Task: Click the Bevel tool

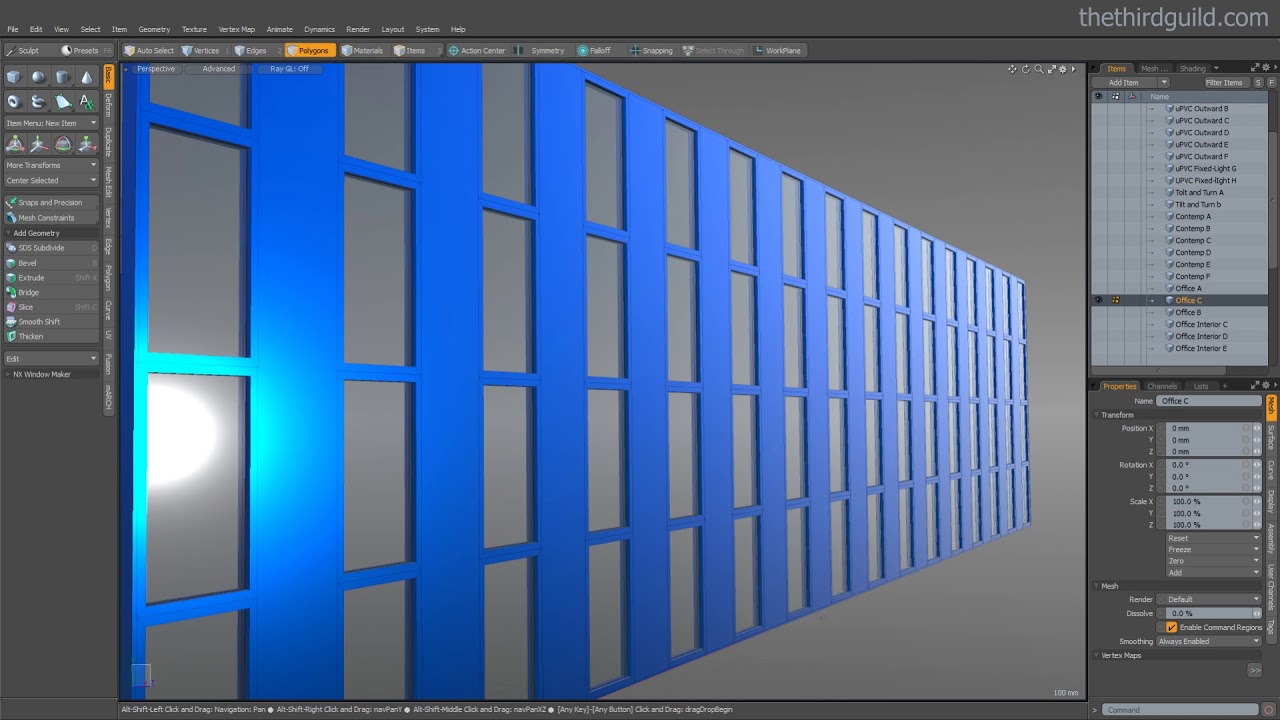Action: pos(27,263)
